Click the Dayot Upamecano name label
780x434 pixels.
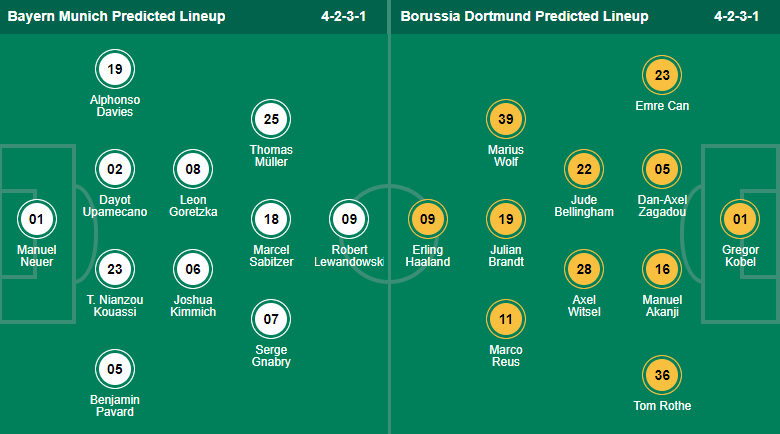(x=115, y=205)
